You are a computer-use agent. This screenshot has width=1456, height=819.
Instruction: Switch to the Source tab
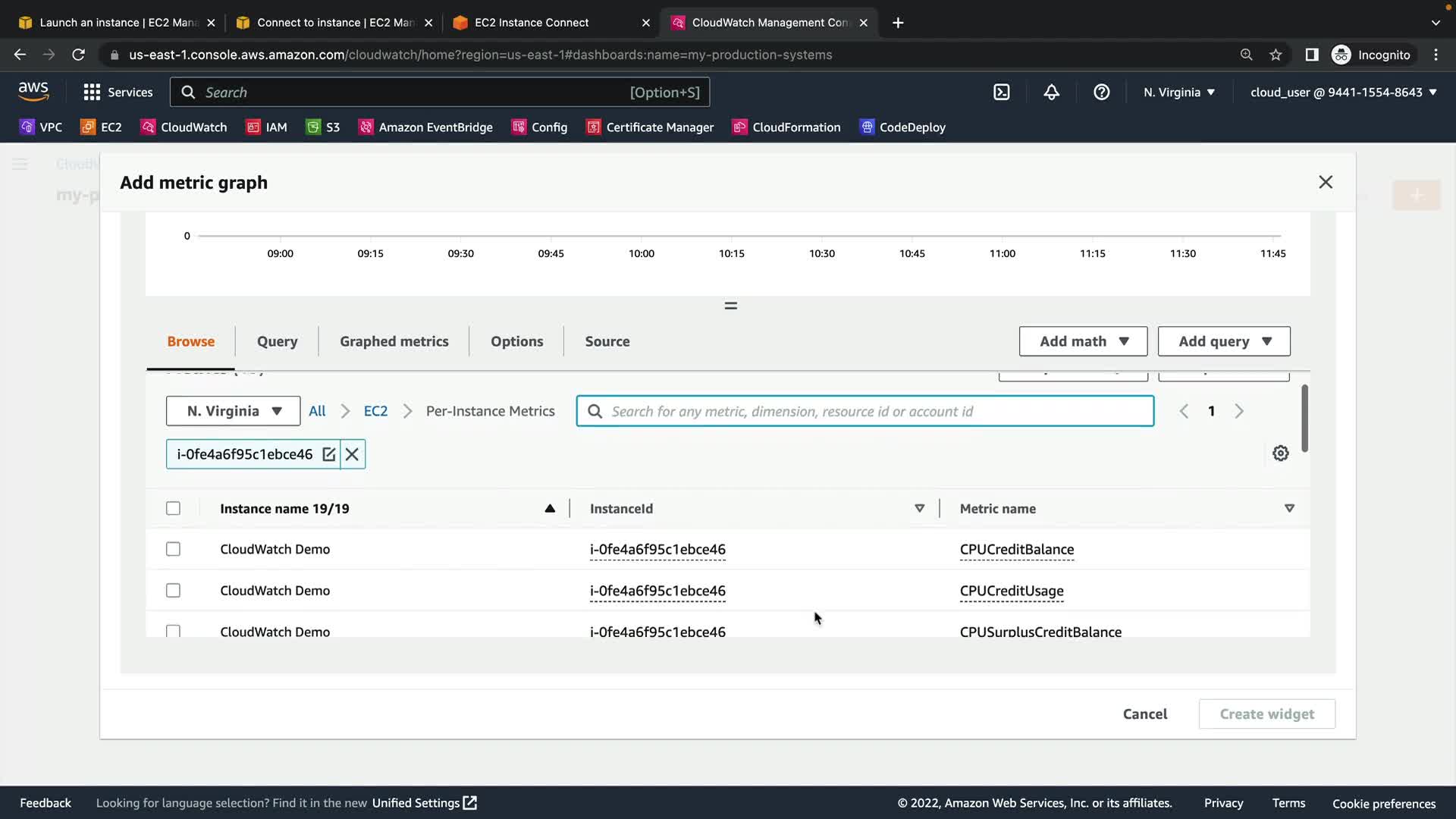click(x=607, y=341)
